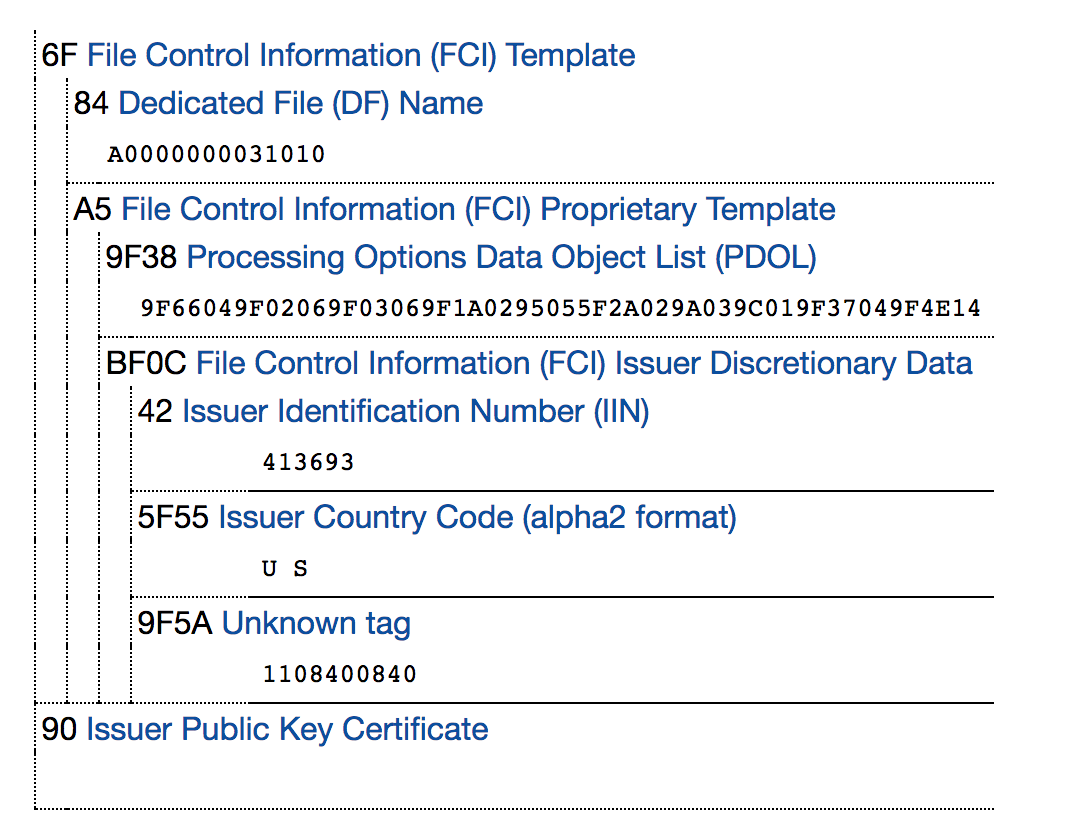
Task: Click the Dedicated File (DF) Name link
Action: [x=300, y=103]
